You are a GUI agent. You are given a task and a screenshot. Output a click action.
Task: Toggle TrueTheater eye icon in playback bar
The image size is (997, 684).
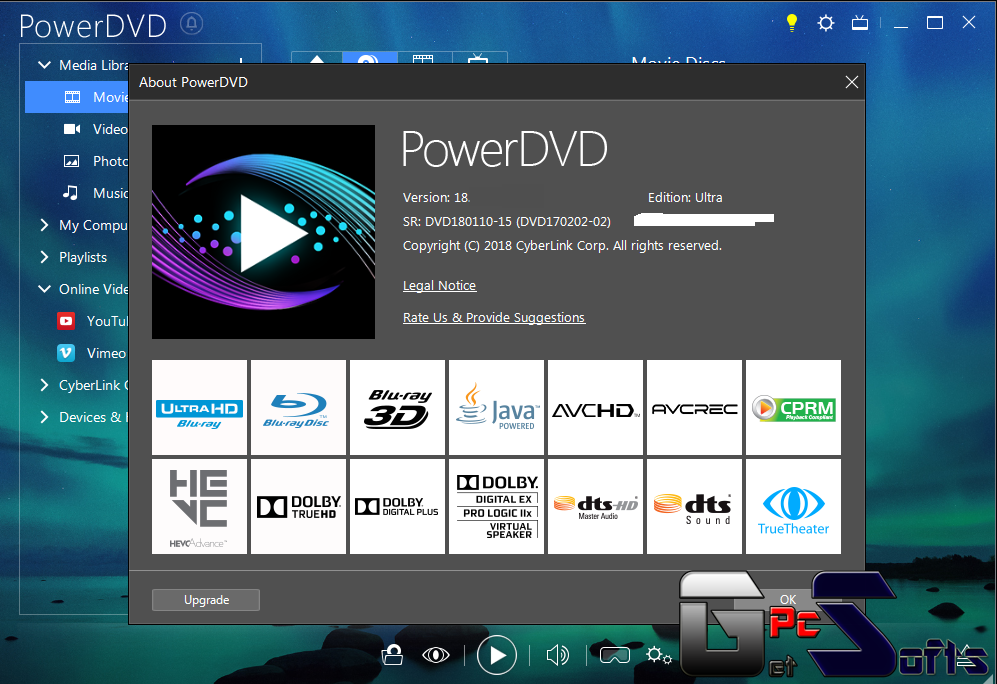click(436, 655)
